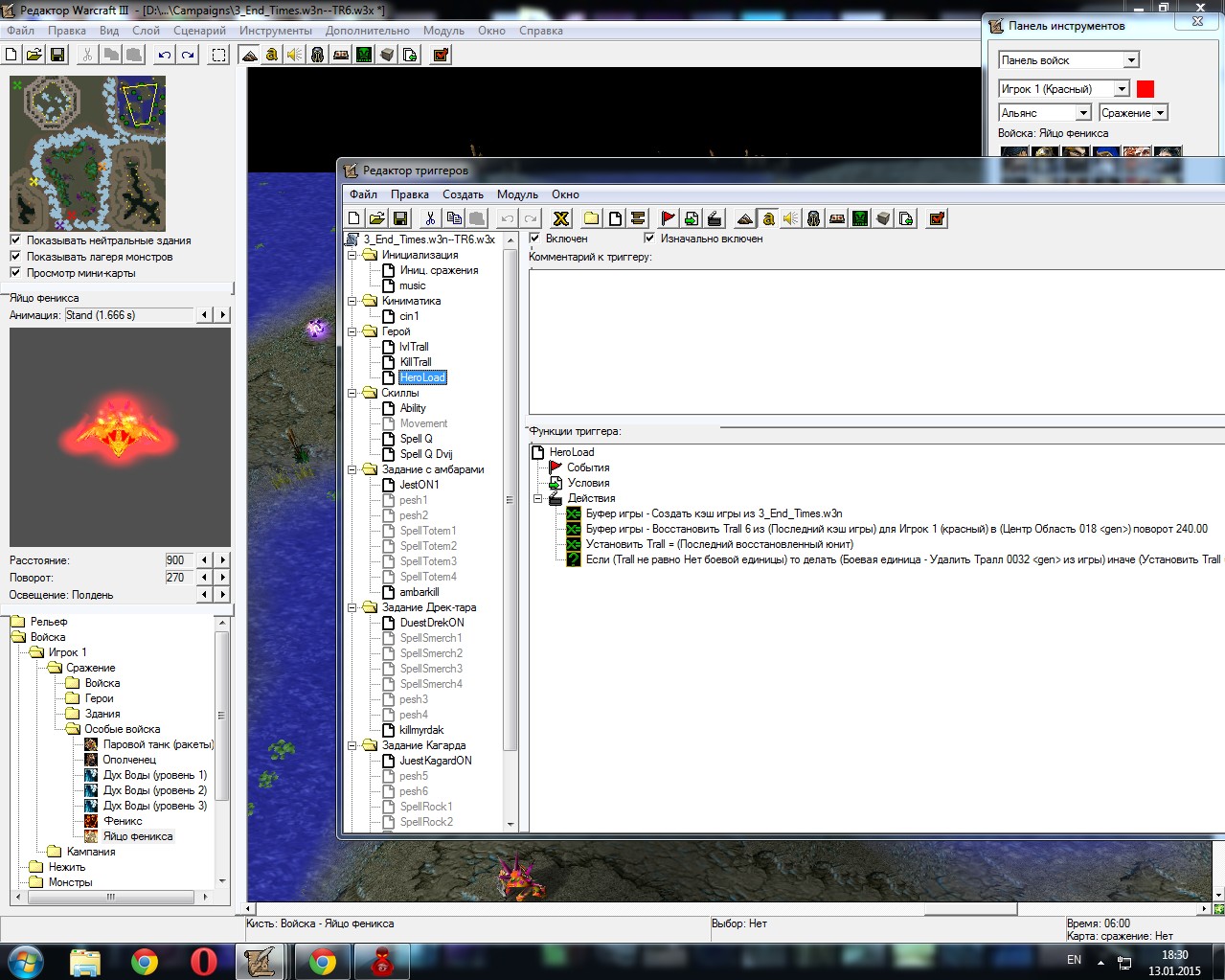
Task: Open Windows Start button
Action: point(24,961)
